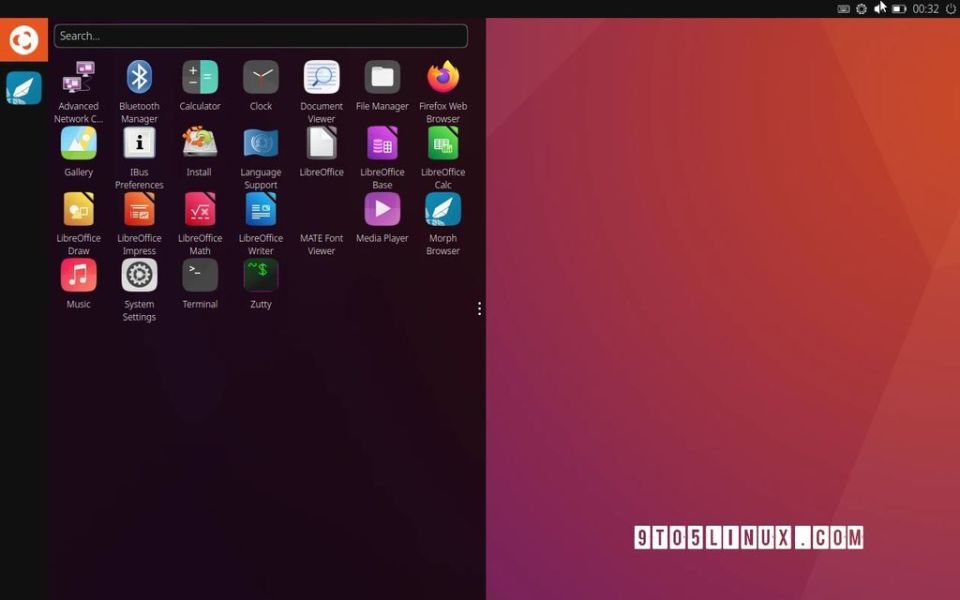Open Advanced Network Configuration app

tap(78, 77)
